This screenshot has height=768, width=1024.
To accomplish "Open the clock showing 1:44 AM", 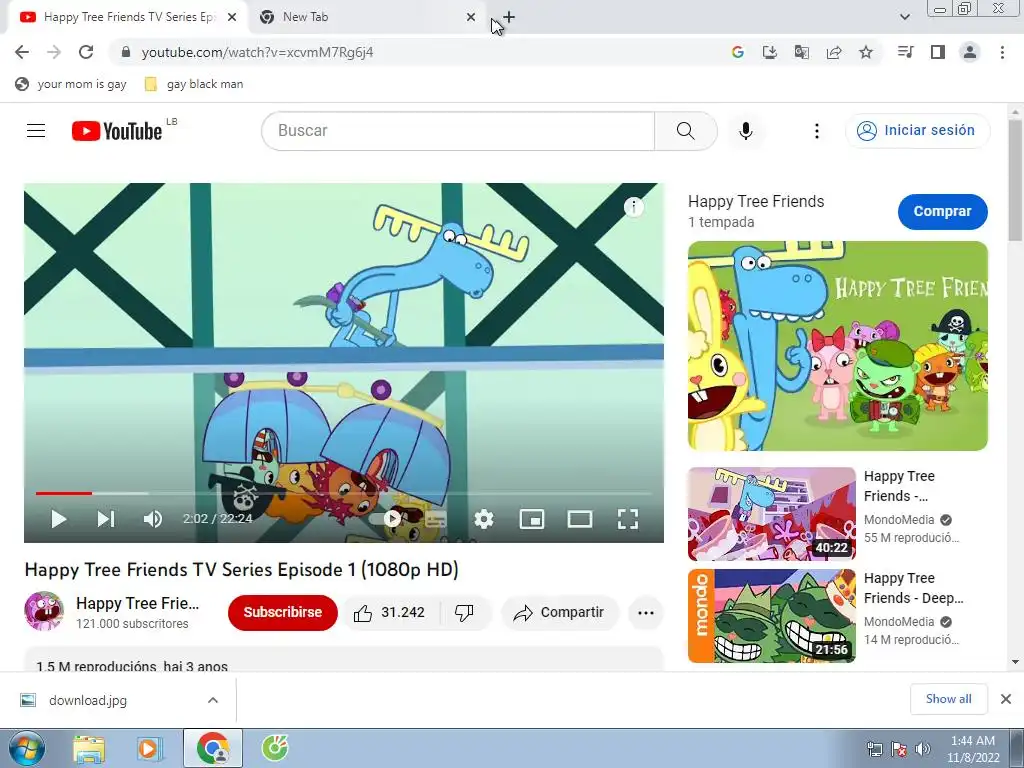I will tap(973, 749).
